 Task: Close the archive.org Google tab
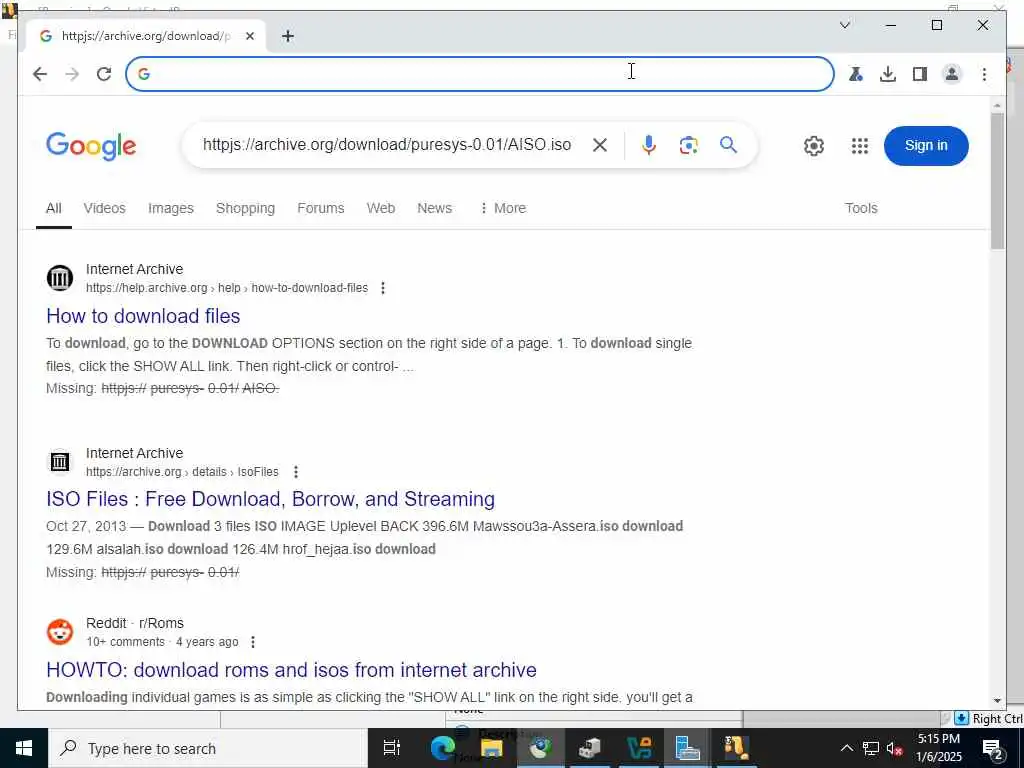(x=249, y=36)
